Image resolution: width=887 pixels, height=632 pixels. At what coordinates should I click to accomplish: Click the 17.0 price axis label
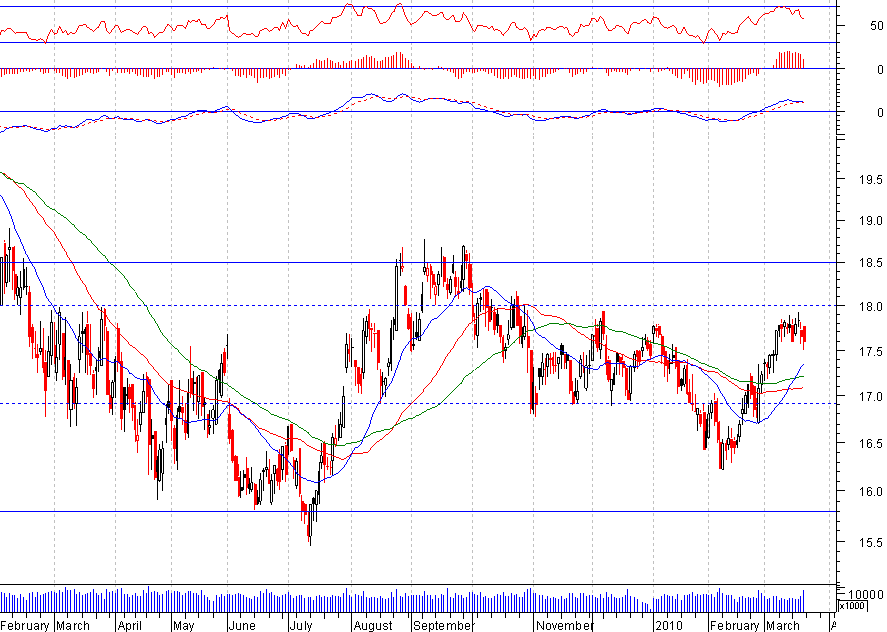[871, 397]
